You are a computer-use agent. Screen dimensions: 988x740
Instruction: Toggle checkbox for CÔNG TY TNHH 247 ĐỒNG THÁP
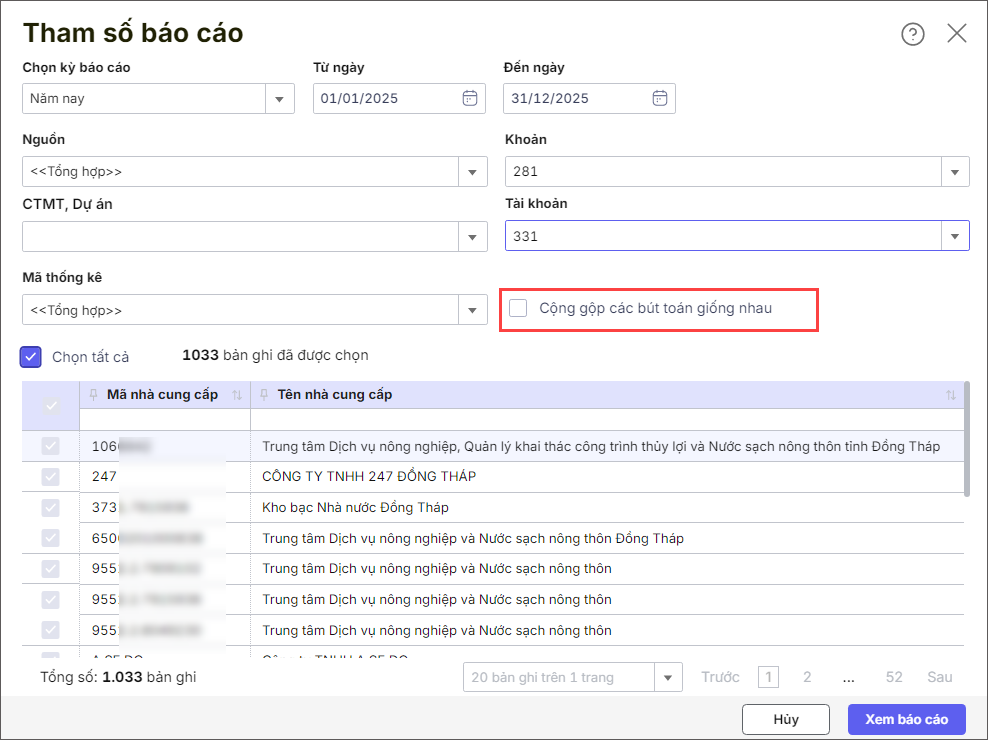[50, 477]
